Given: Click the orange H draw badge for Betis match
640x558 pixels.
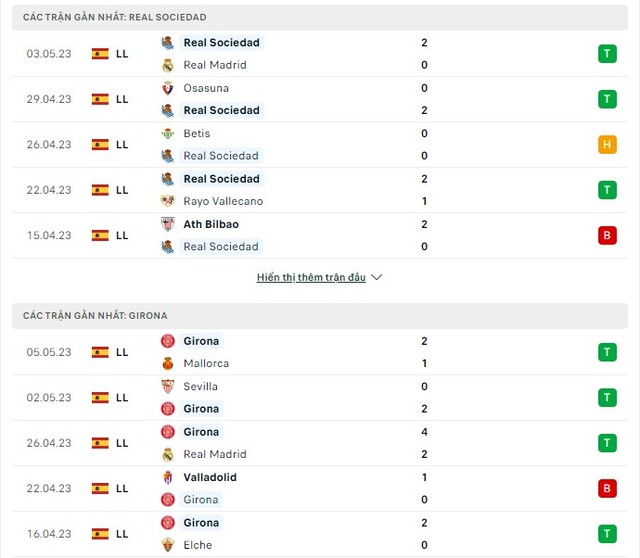Looking at the screenshot, I should pos(607,145).
